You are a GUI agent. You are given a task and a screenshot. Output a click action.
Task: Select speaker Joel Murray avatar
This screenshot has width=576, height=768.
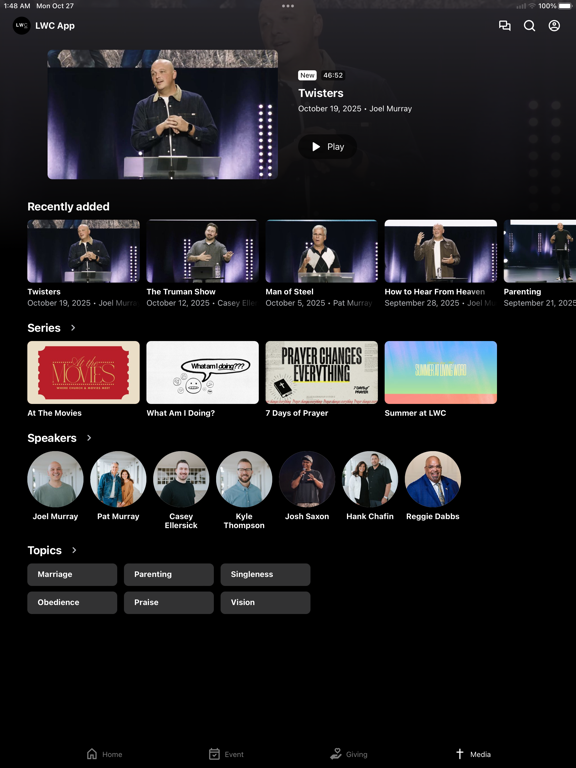[x=55, y=479]
